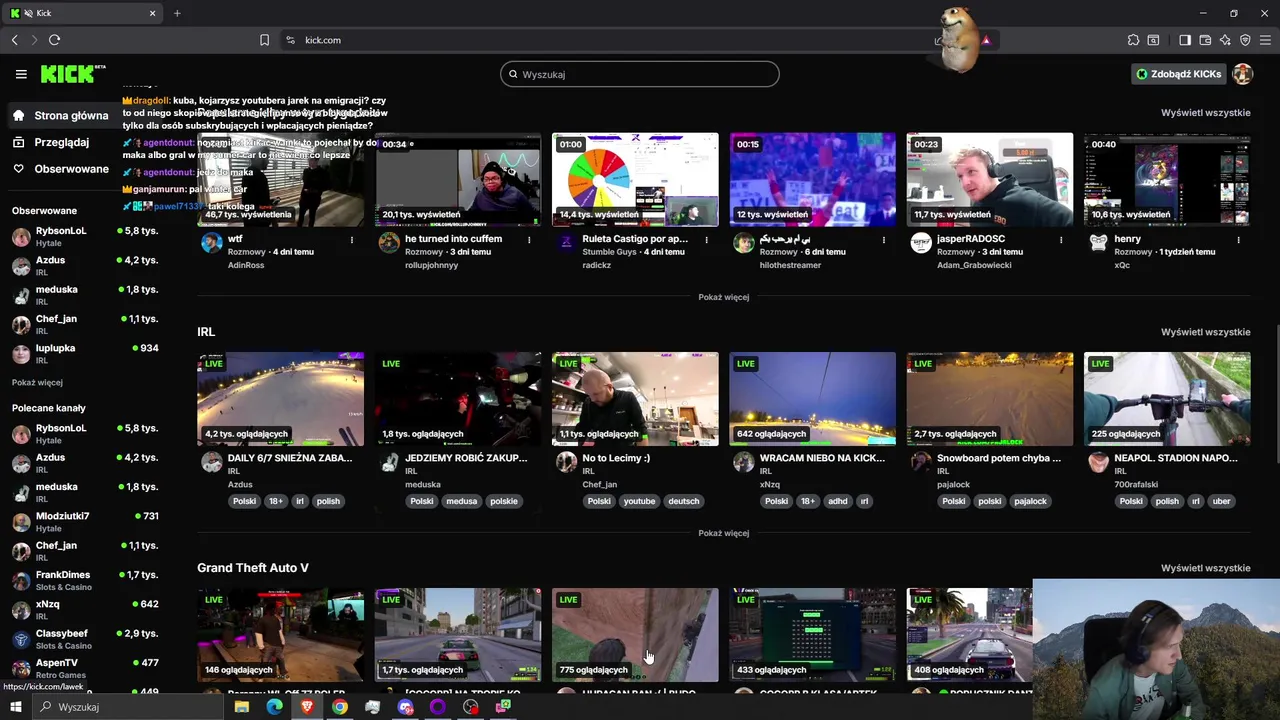Open FrankDimes in recommended channels
Screen dimensions: 1280x720
pos(85,580)
